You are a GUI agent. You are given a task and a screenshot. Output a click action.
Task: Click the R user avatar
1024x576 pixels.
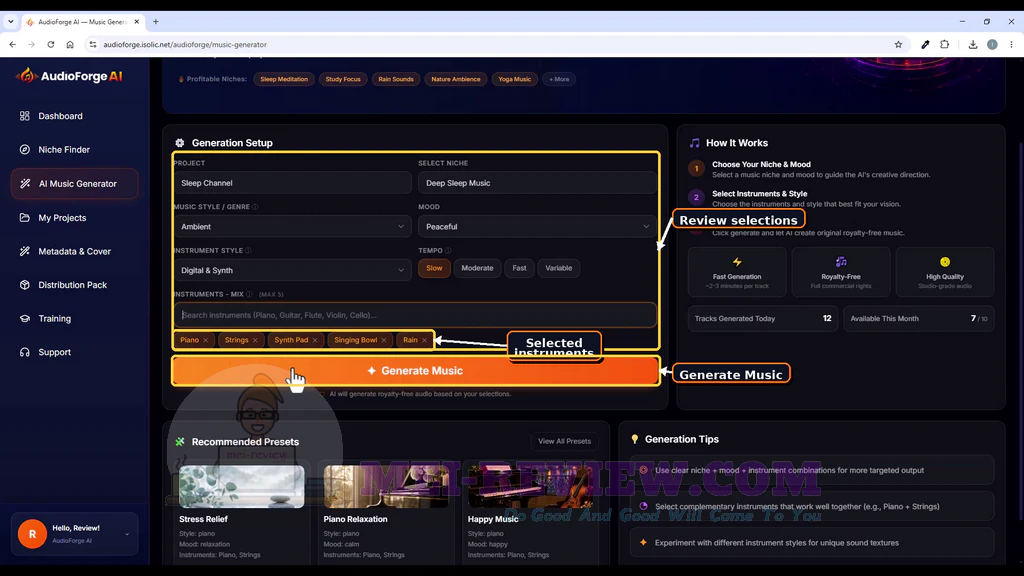(x=32, y=534)
